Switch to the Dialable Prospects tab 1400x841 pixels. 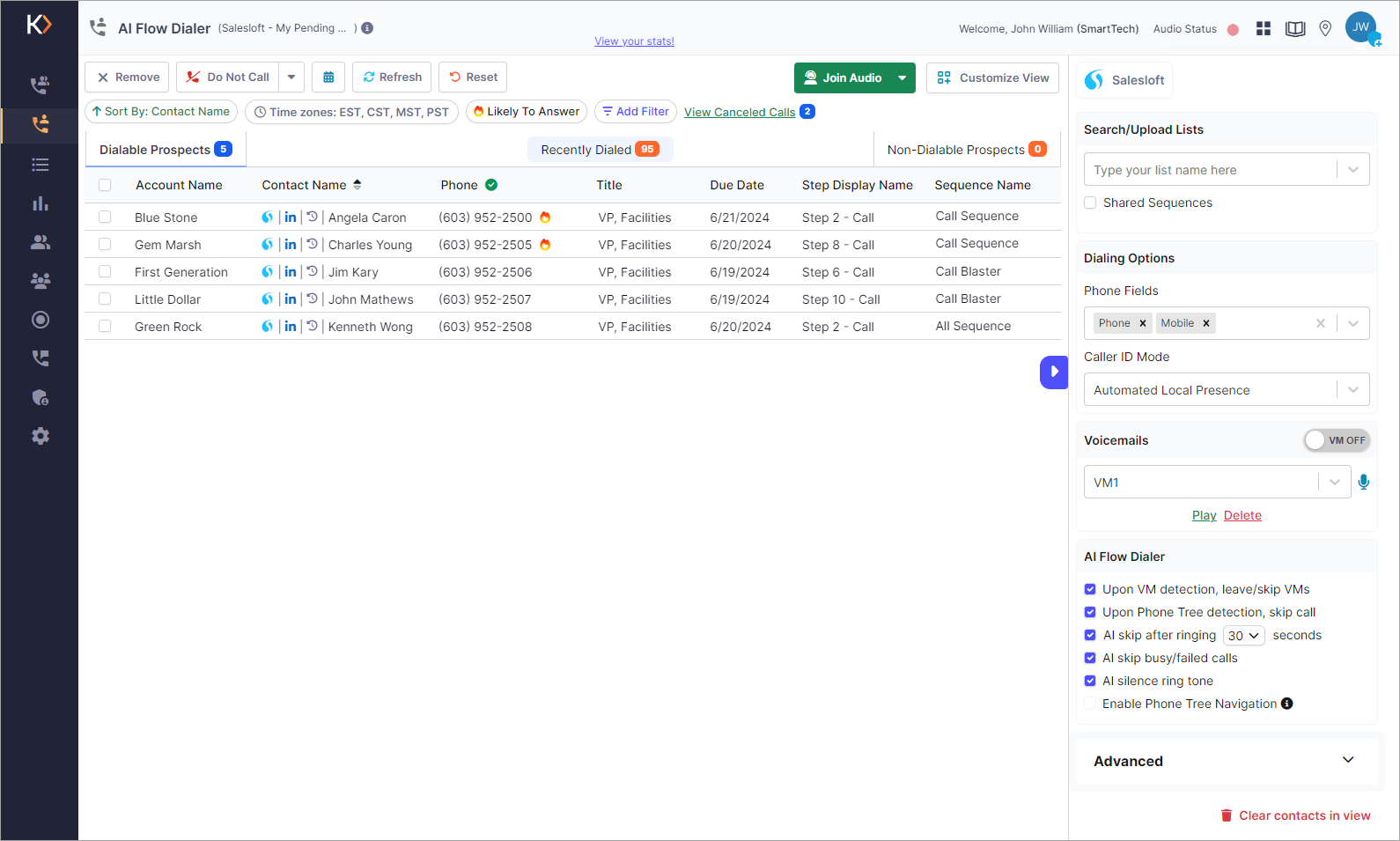tap(166, 150)
